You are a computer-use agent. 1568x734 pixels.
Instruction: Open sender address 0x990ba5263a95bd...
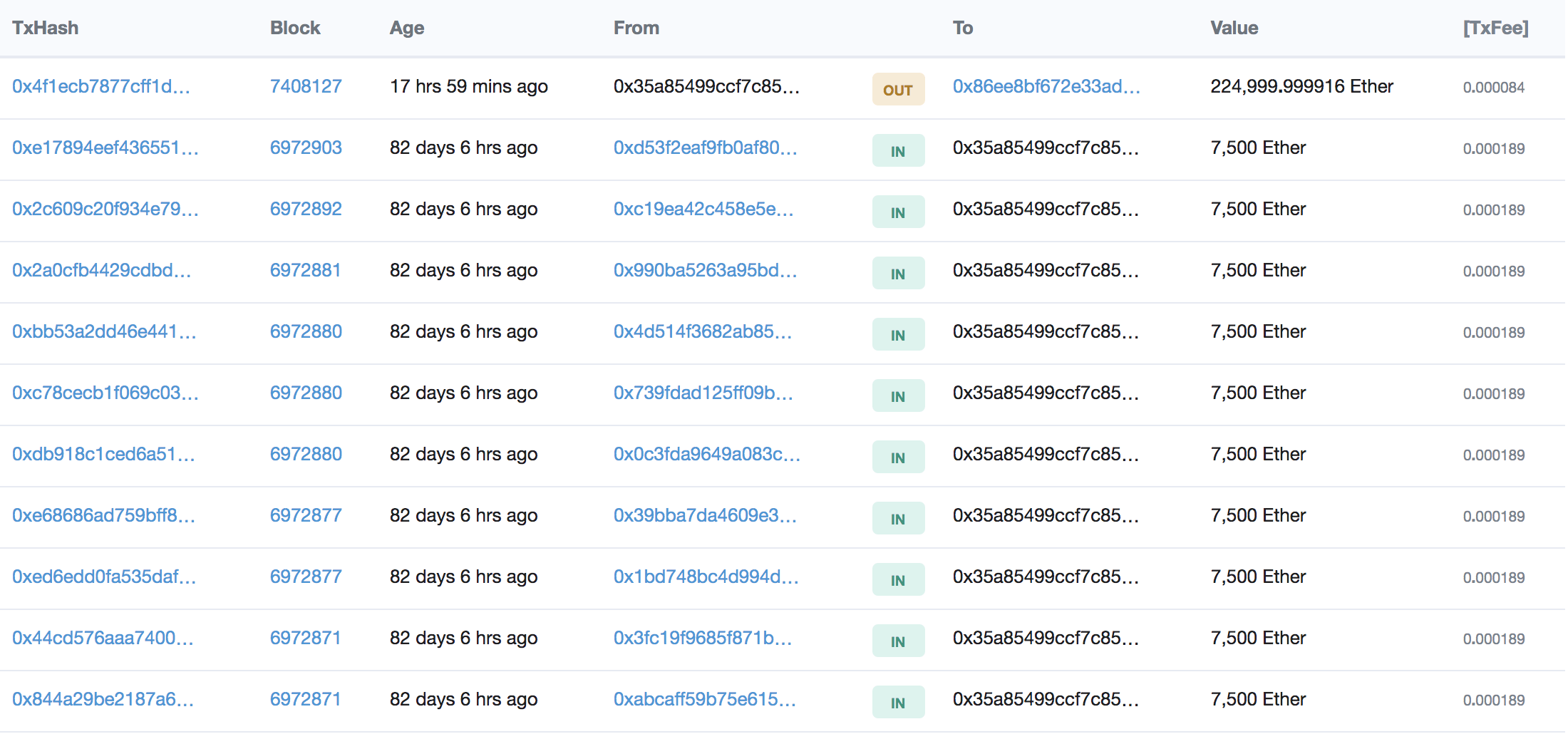(x=706, y=270)
